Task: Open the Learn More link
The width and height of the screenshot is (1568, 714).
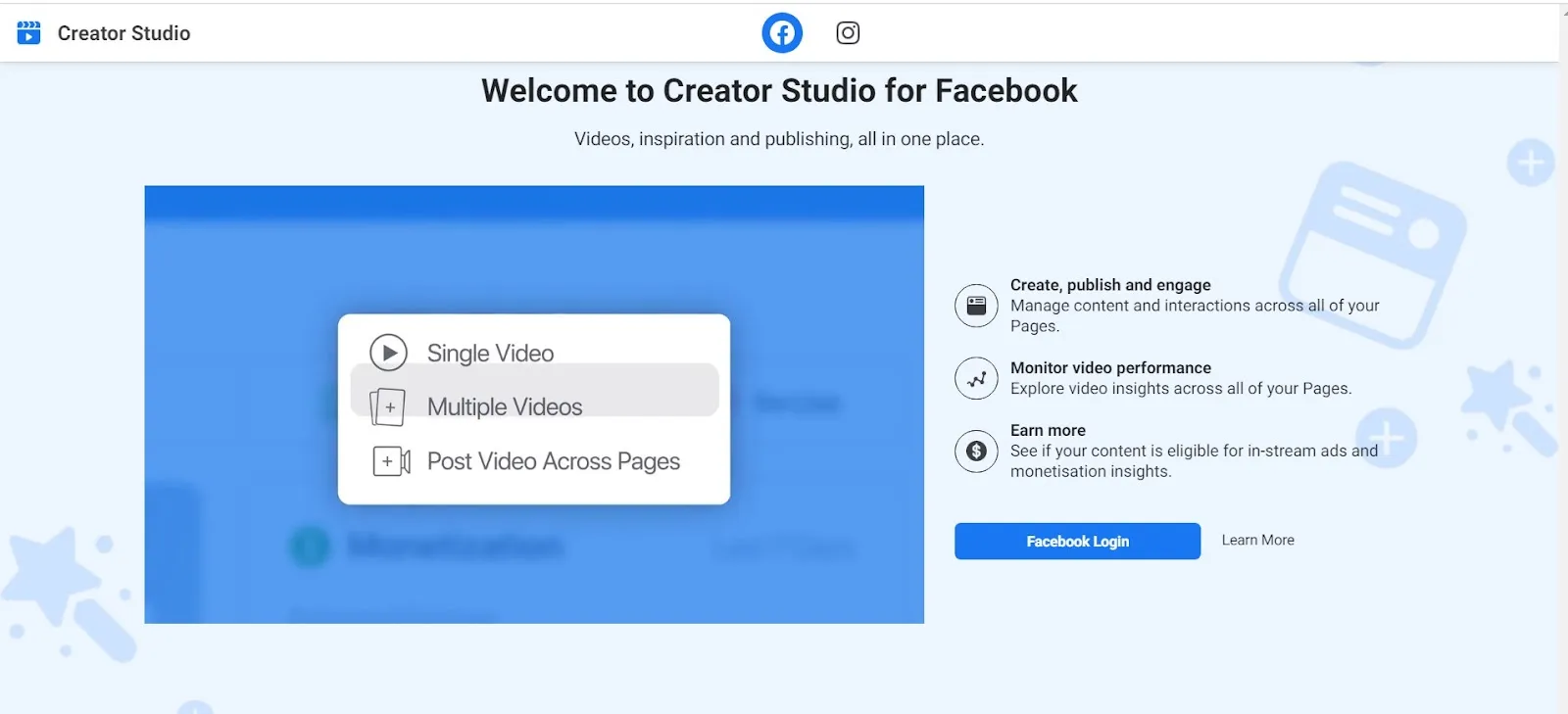Action: 1257,540
